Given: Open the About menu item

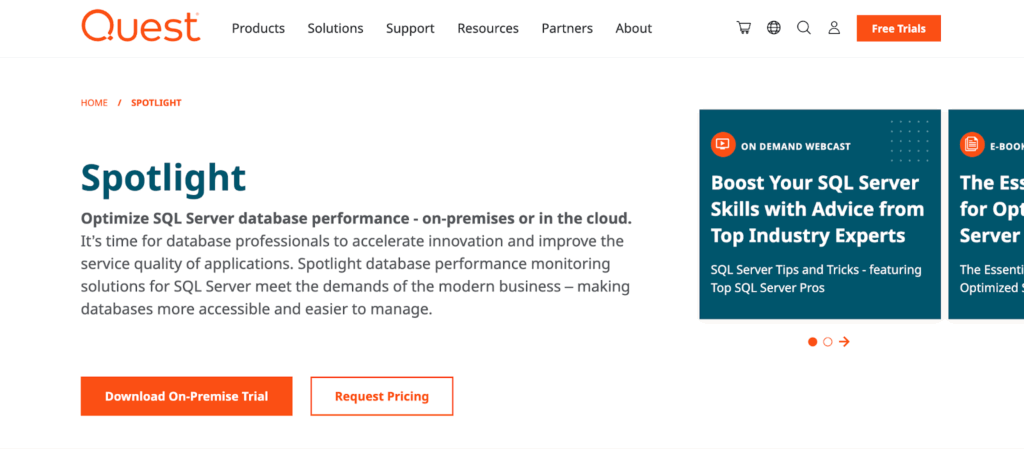Looking at the screenshot, I should (634, 28).
